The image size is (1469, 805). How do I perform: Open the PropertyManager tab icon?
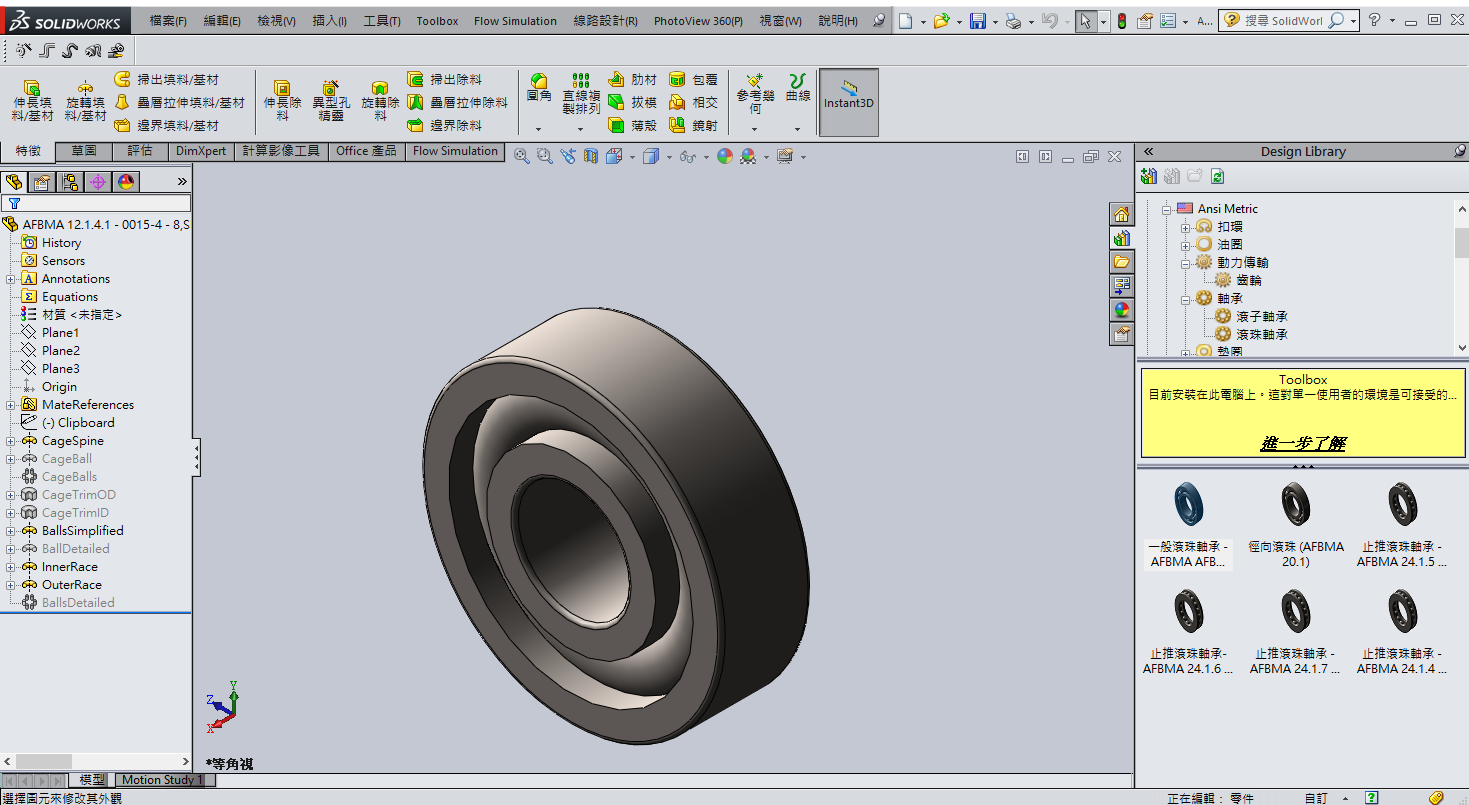[x=42, y=182]
